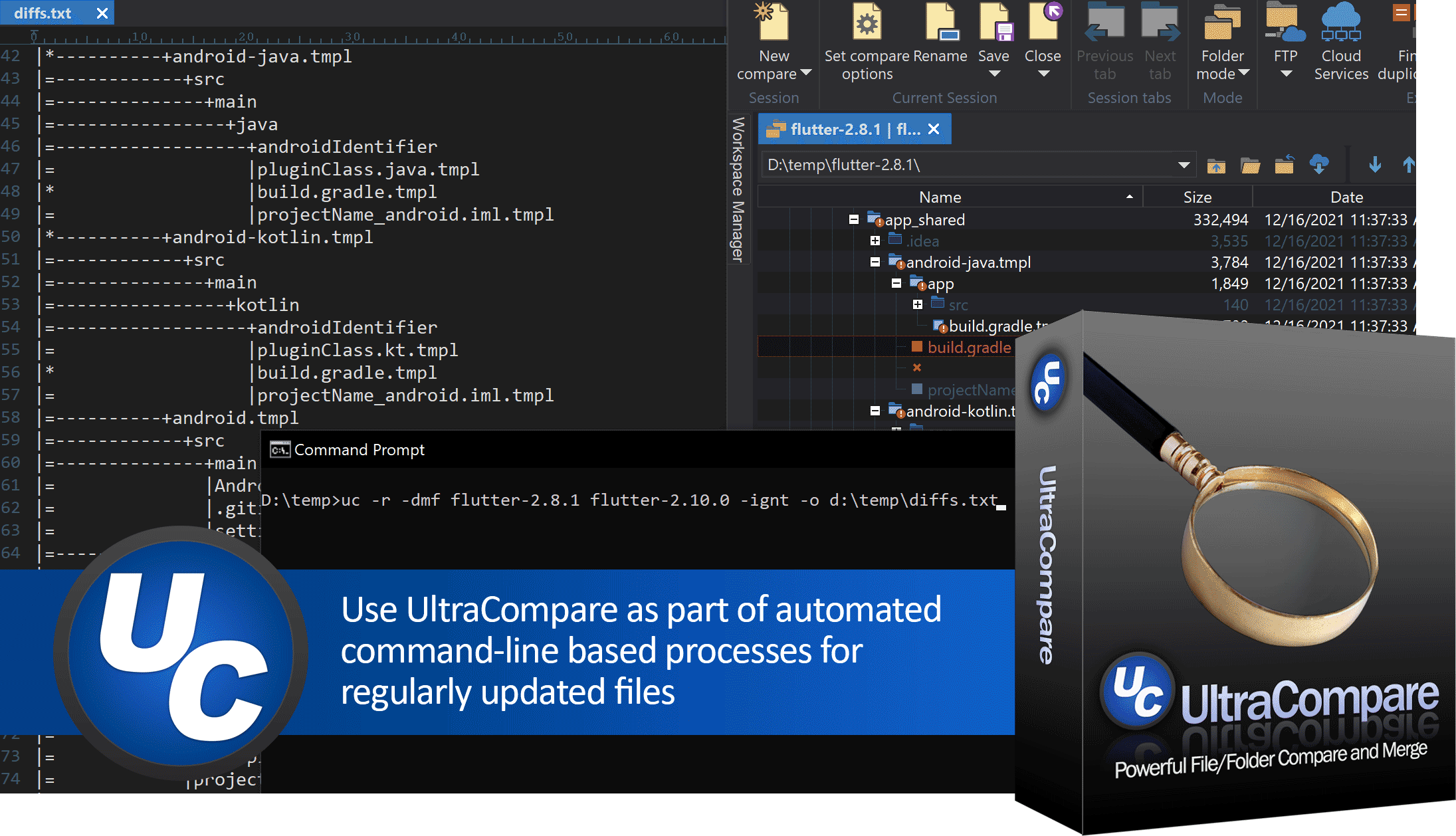1456x836 pixels.
Task: Open the Workspace Manager side tab
Action: click(738, 189)
